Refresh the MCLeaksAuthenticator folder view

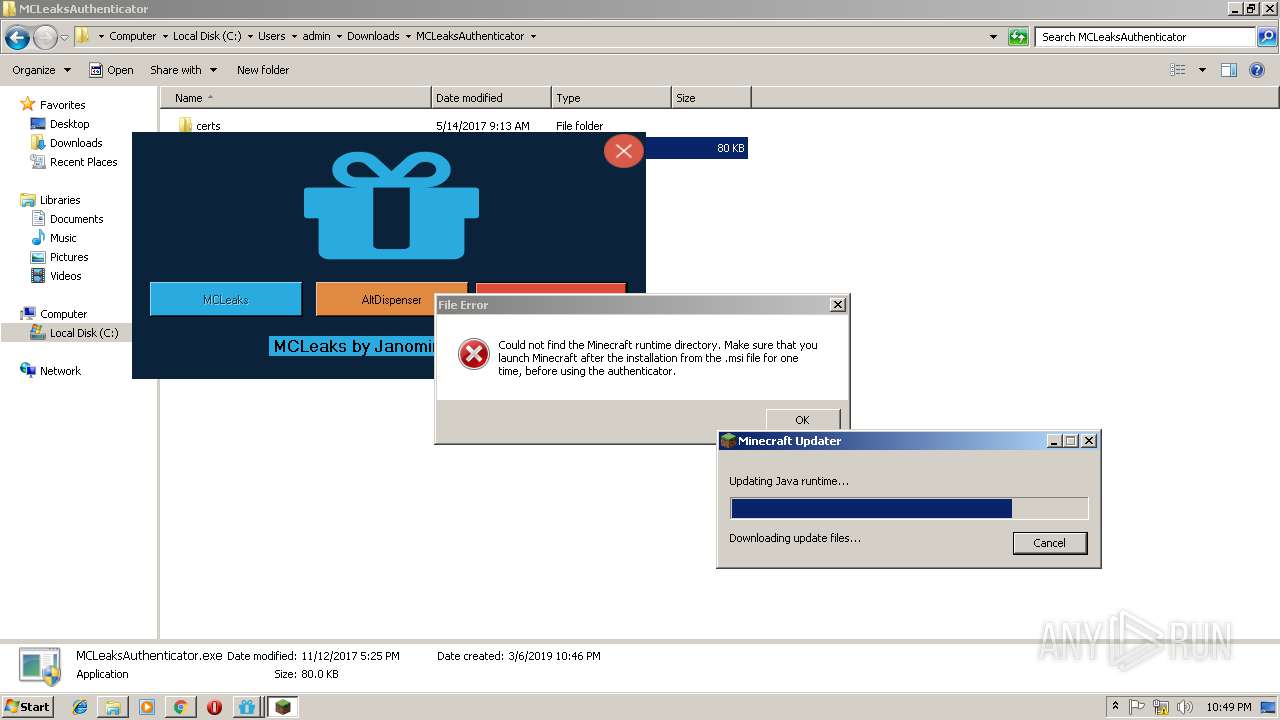click(1018, 37)
